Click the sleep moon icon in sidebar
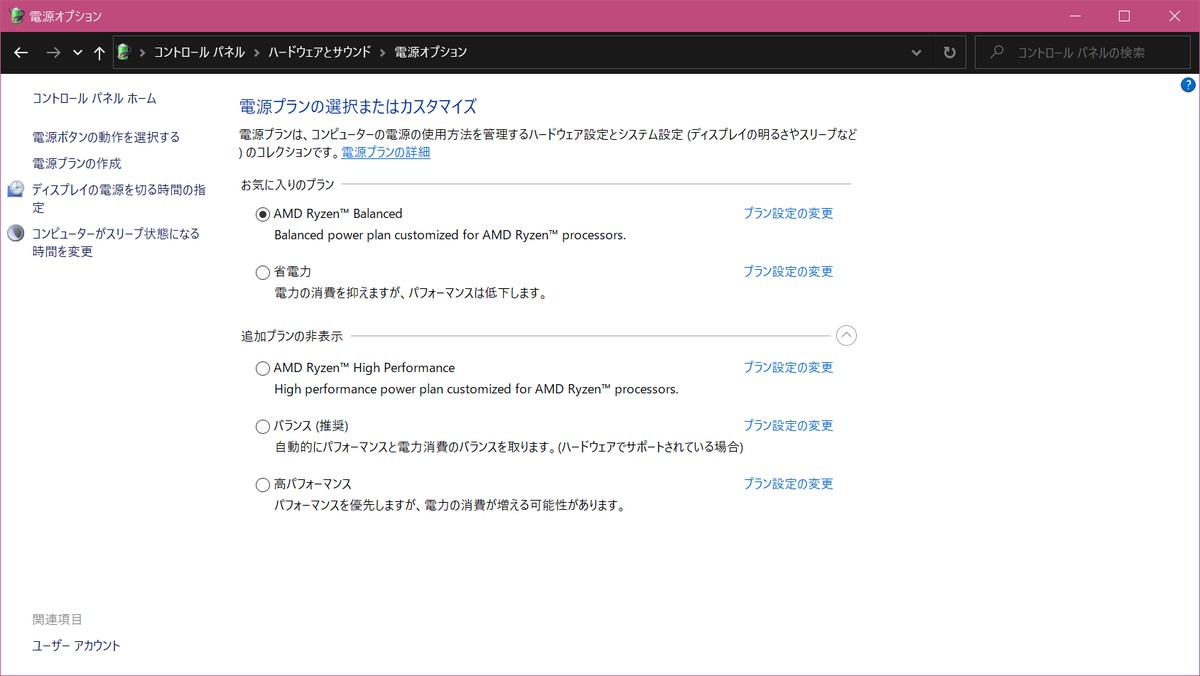The width and height of the screenshot is (1200, 676). (x=15, y=234)
